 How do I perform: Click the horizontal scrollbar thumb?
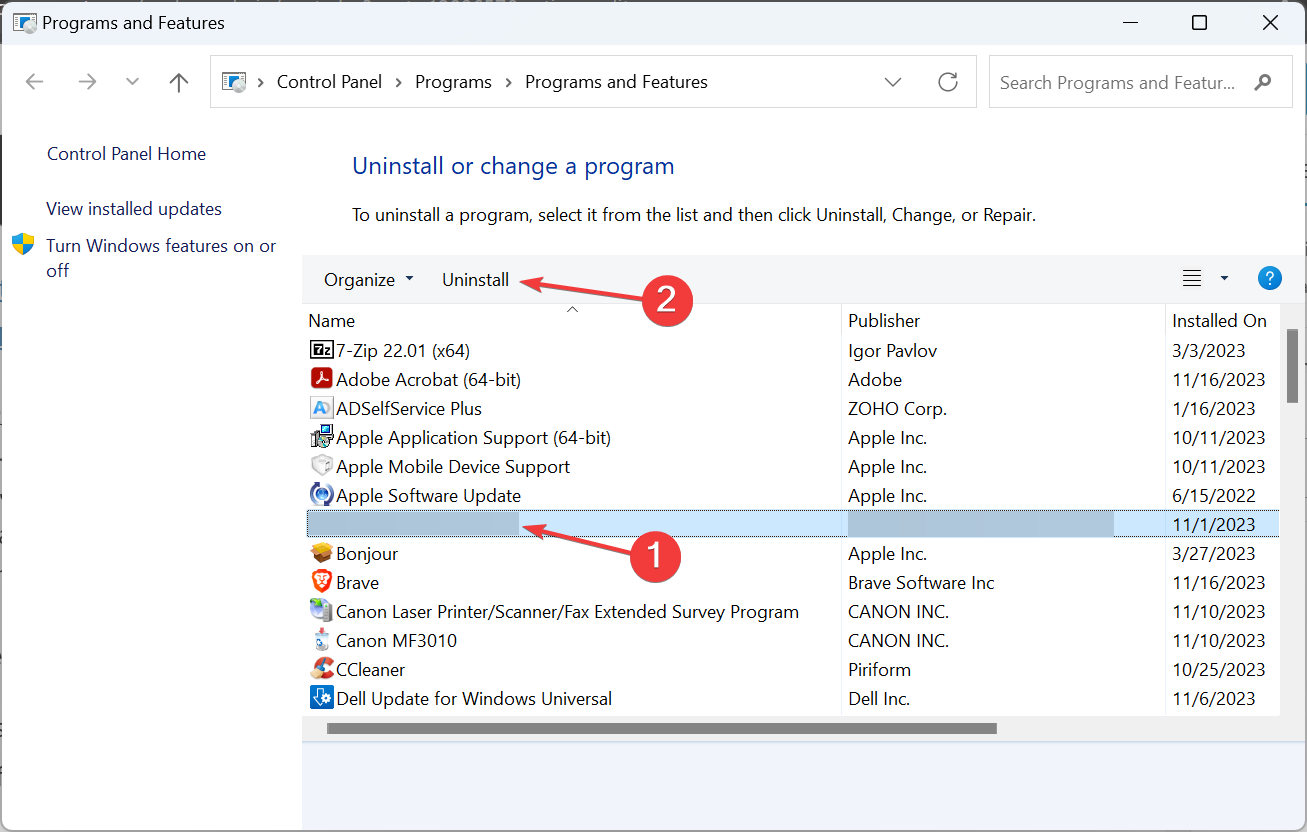click(x=661, y=729)
